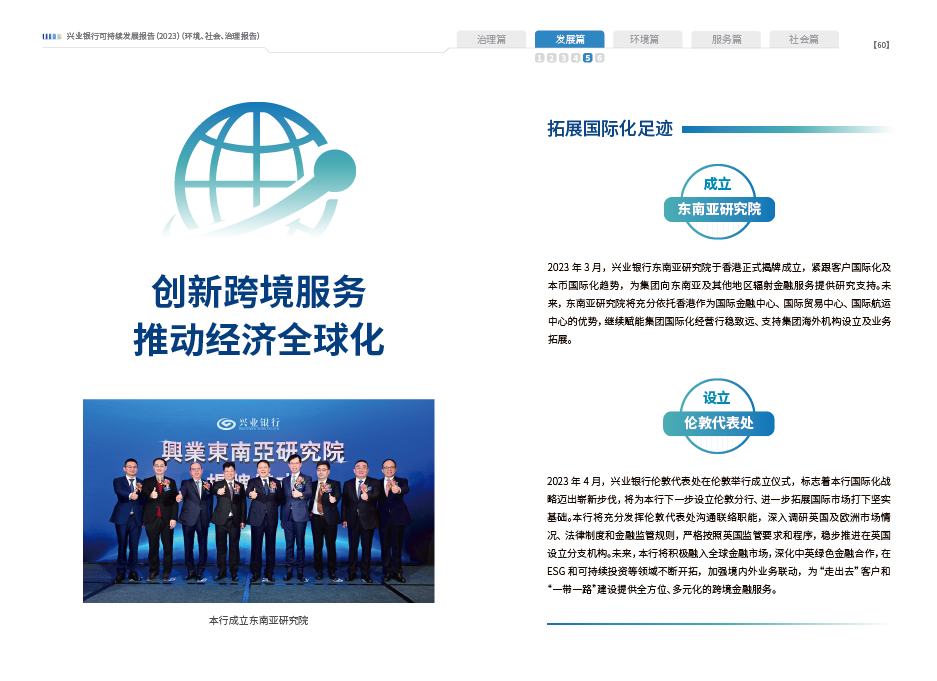Click the 设立 伦敦代表处 circular badge

pos(718,415)
